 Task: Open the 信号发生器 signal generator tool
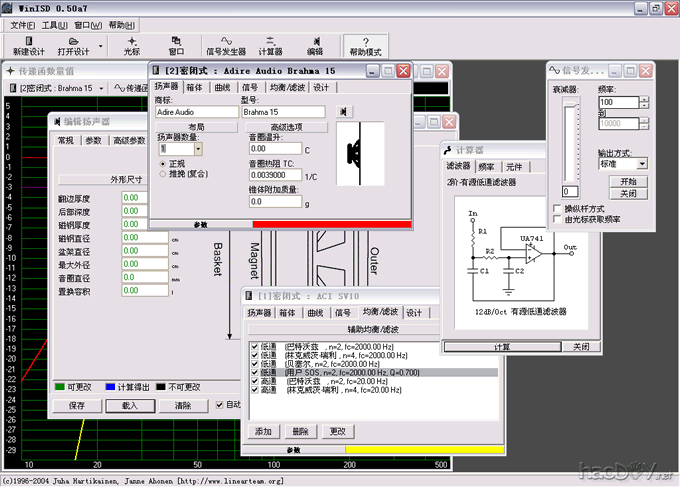point(226,44)
